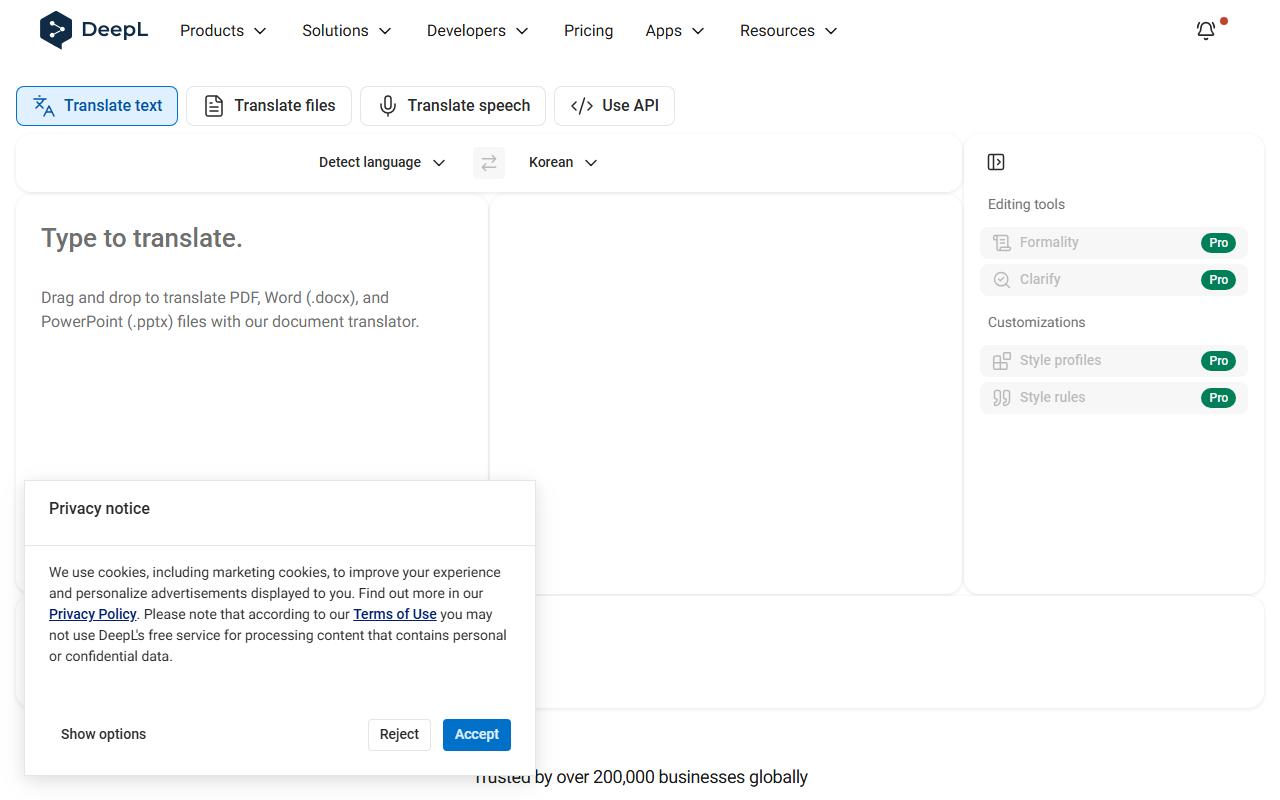Open the Detect language source selector
Viewport: 1280px width, 800px height.
click(x=382, y=163)
